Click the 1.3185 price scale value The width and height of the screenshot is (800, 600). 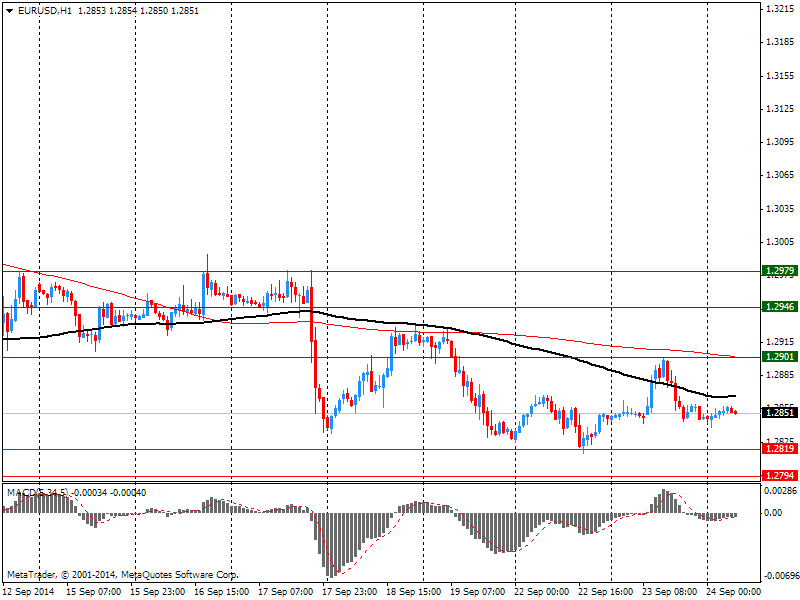click(x=780, y=42)
